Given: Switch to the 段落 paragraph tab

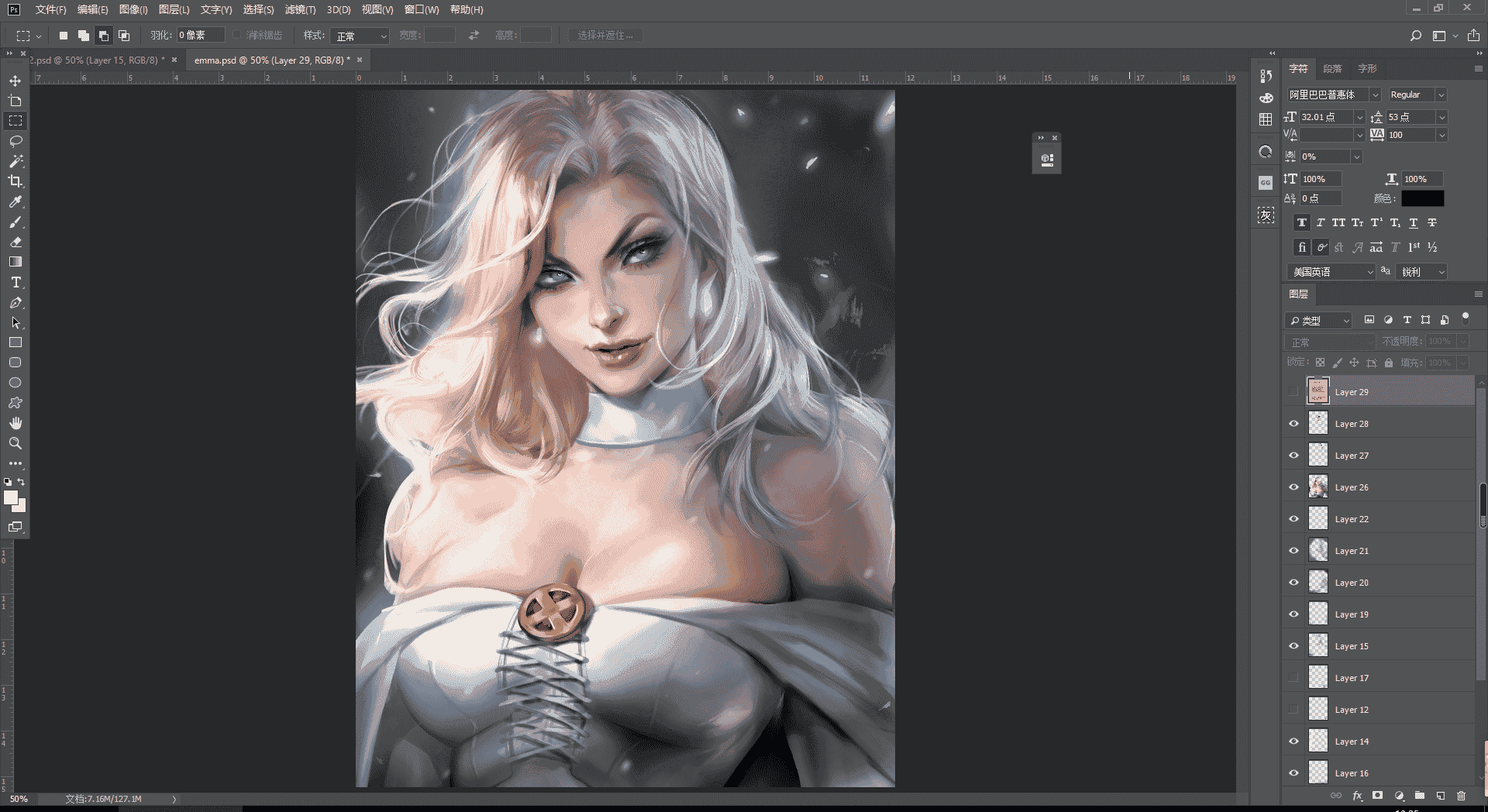Looking at the screenshot, I should coord(1332,68).
